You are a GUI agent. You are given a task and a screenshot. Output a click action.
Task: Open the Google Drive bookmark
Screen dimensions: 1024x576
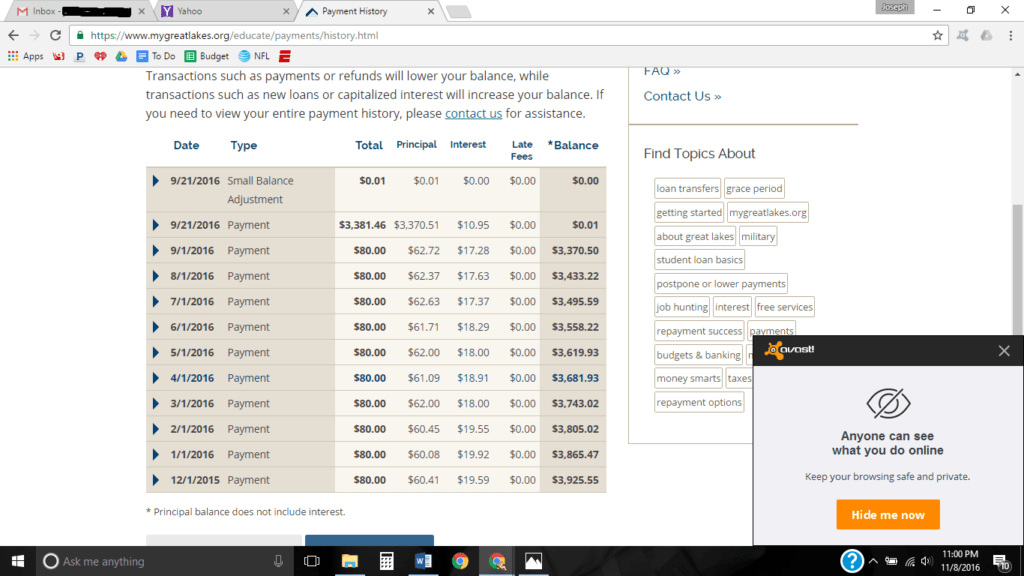pos(122,56)
